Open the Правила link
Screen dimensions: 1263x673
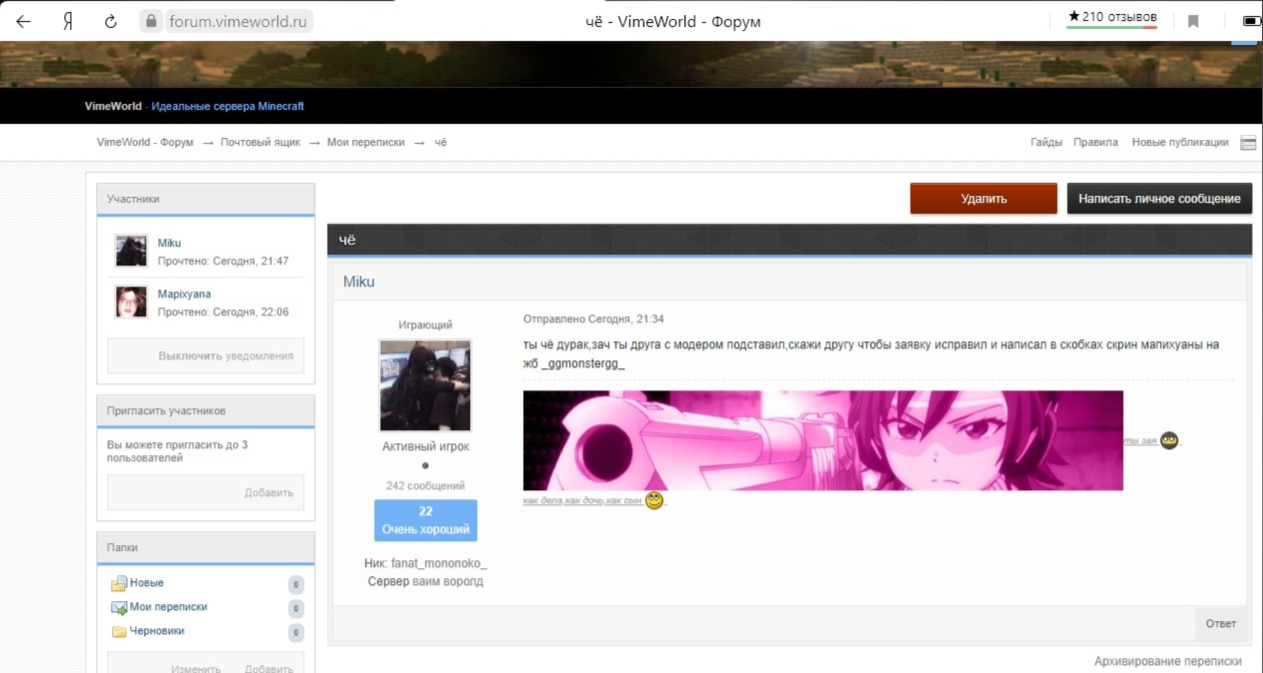click(x=1096, y=142)
